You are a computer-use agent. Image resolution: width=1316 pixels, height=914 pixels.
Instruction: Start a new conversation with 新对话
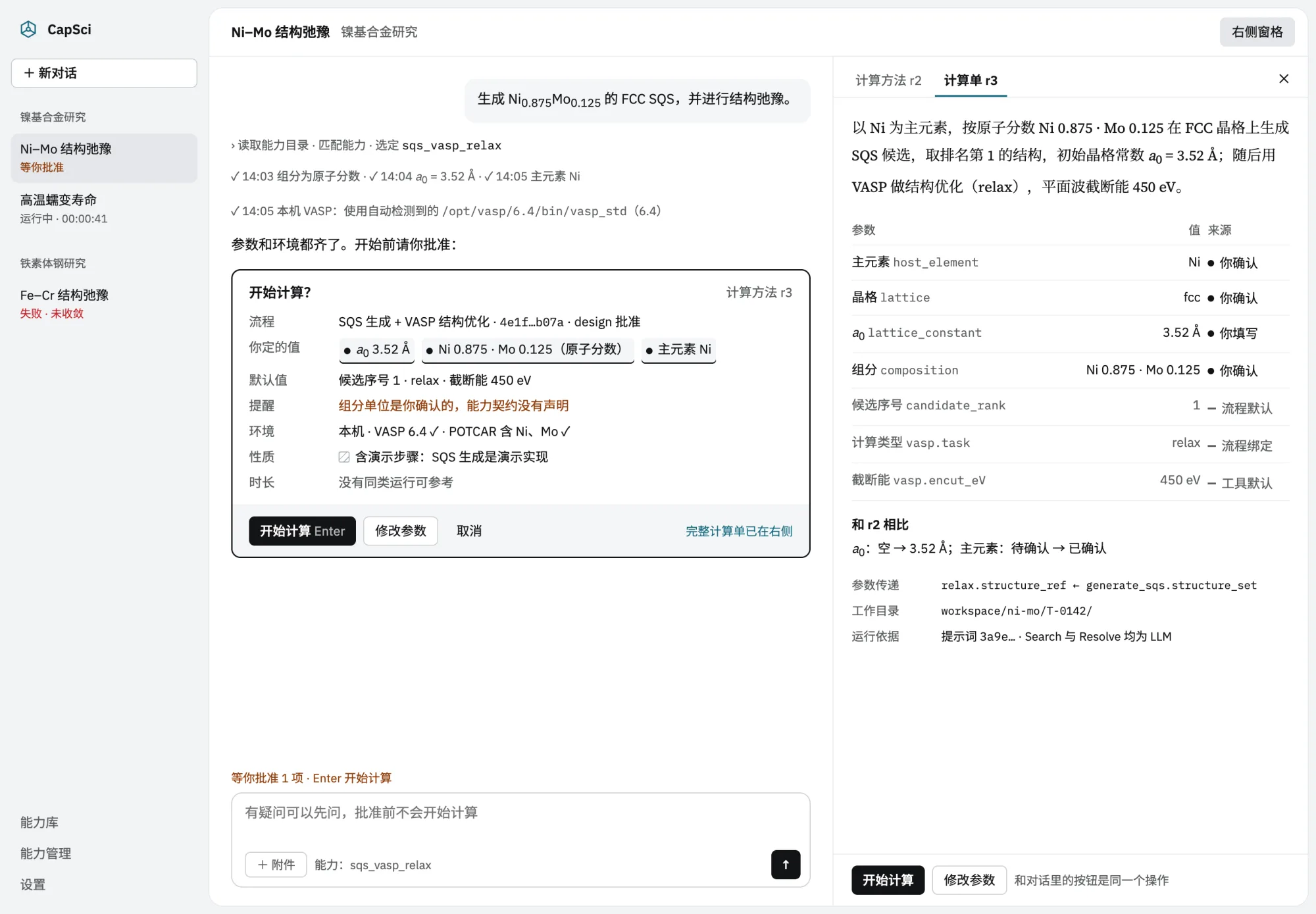coord(104,73)
